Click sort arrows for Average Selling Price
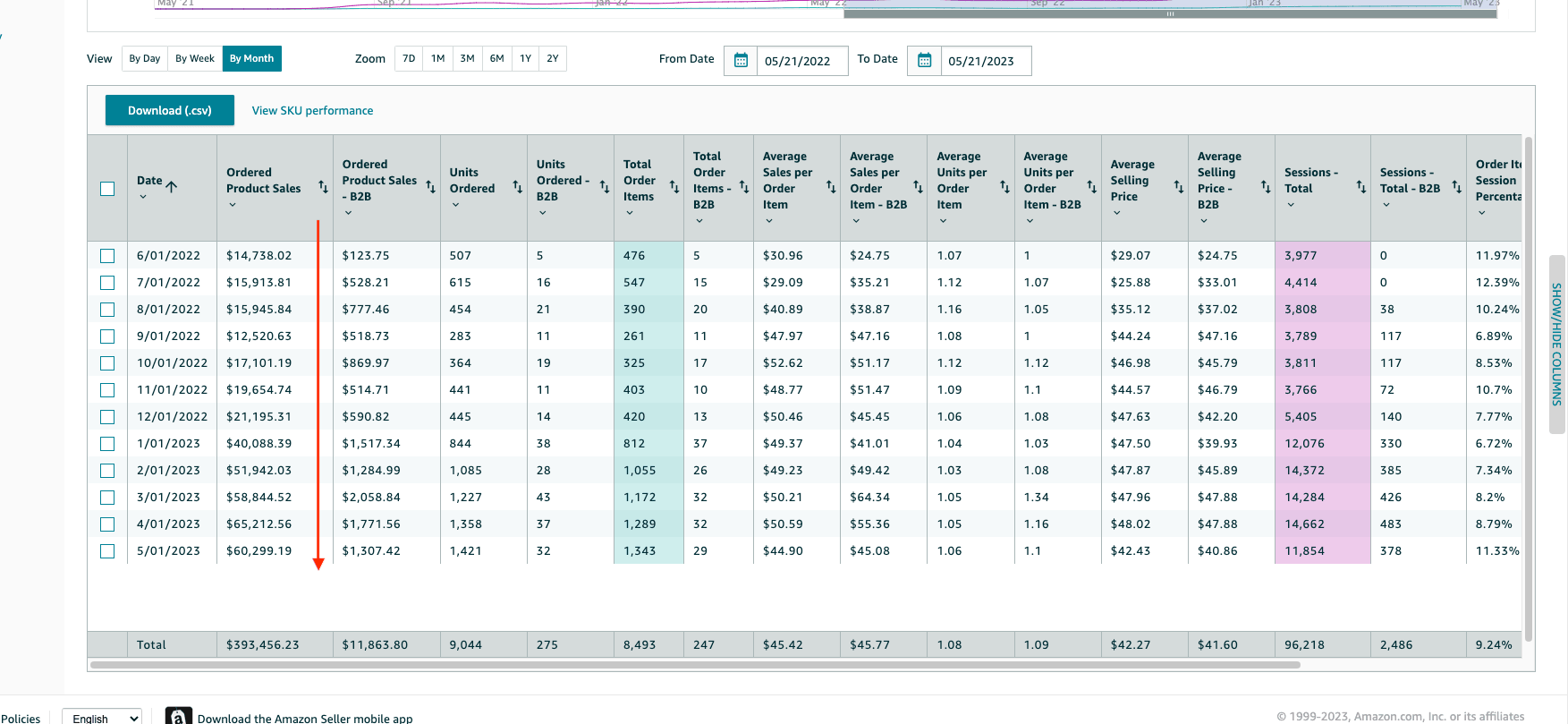1568x724 pixels. pyautogui.click(x=1178, y=187)
